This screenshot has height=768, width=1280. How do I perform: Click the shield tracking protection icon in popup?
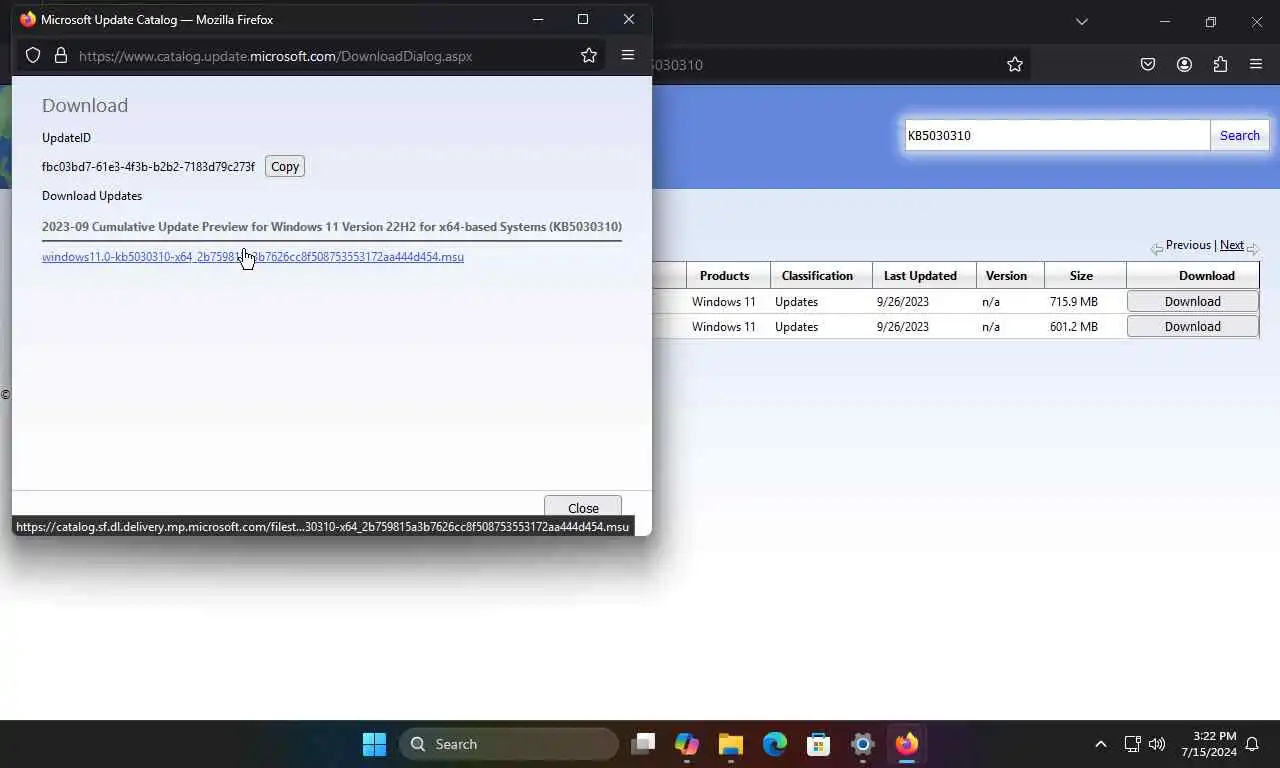pyautogui.click(x=33, y=56)
